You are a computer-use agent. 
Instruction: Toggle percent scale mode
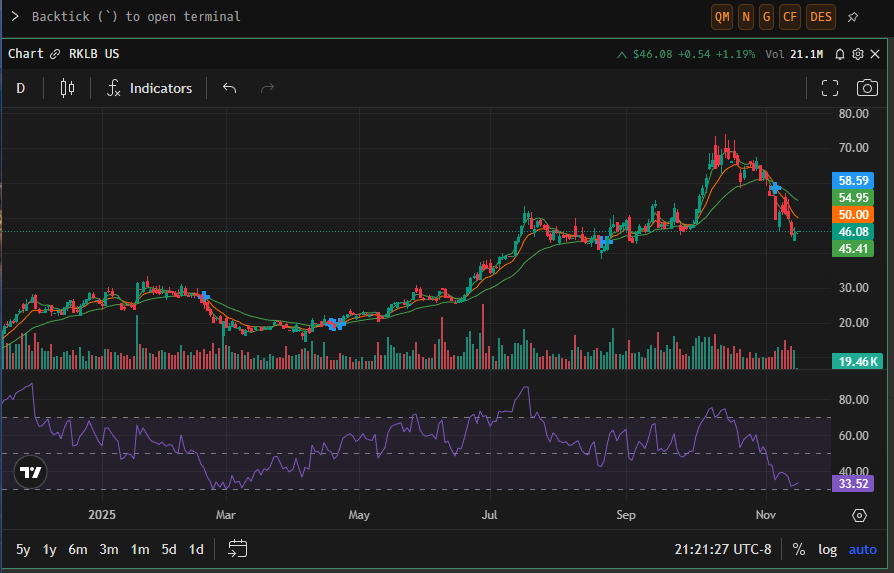(x=799, y=549)
